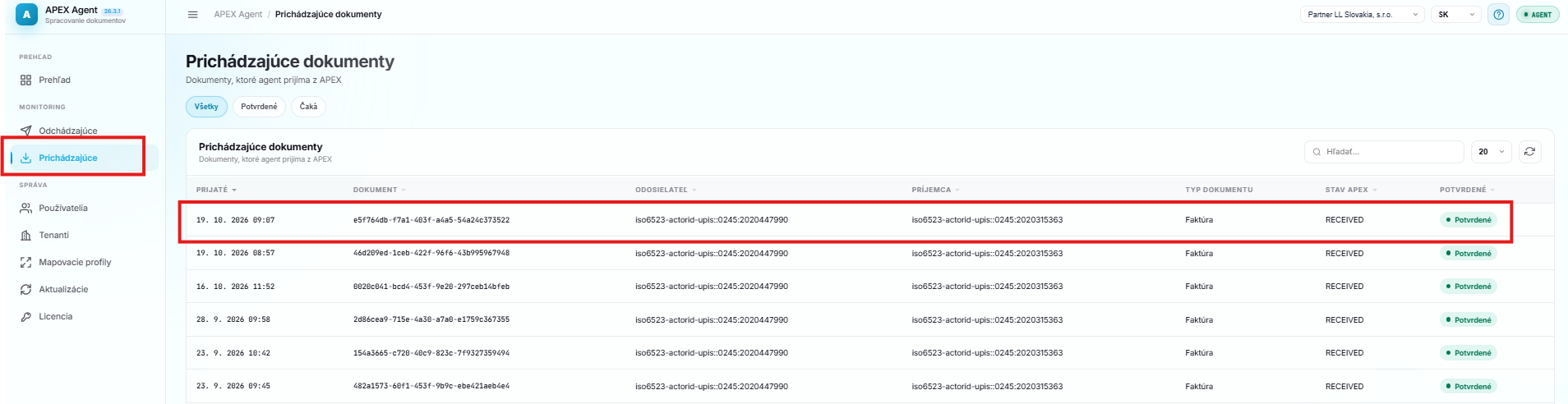This screenshot has width=1568, height=404.
Task: Click the Mapovacie profily arrows icon
Action: coord(25,262)
